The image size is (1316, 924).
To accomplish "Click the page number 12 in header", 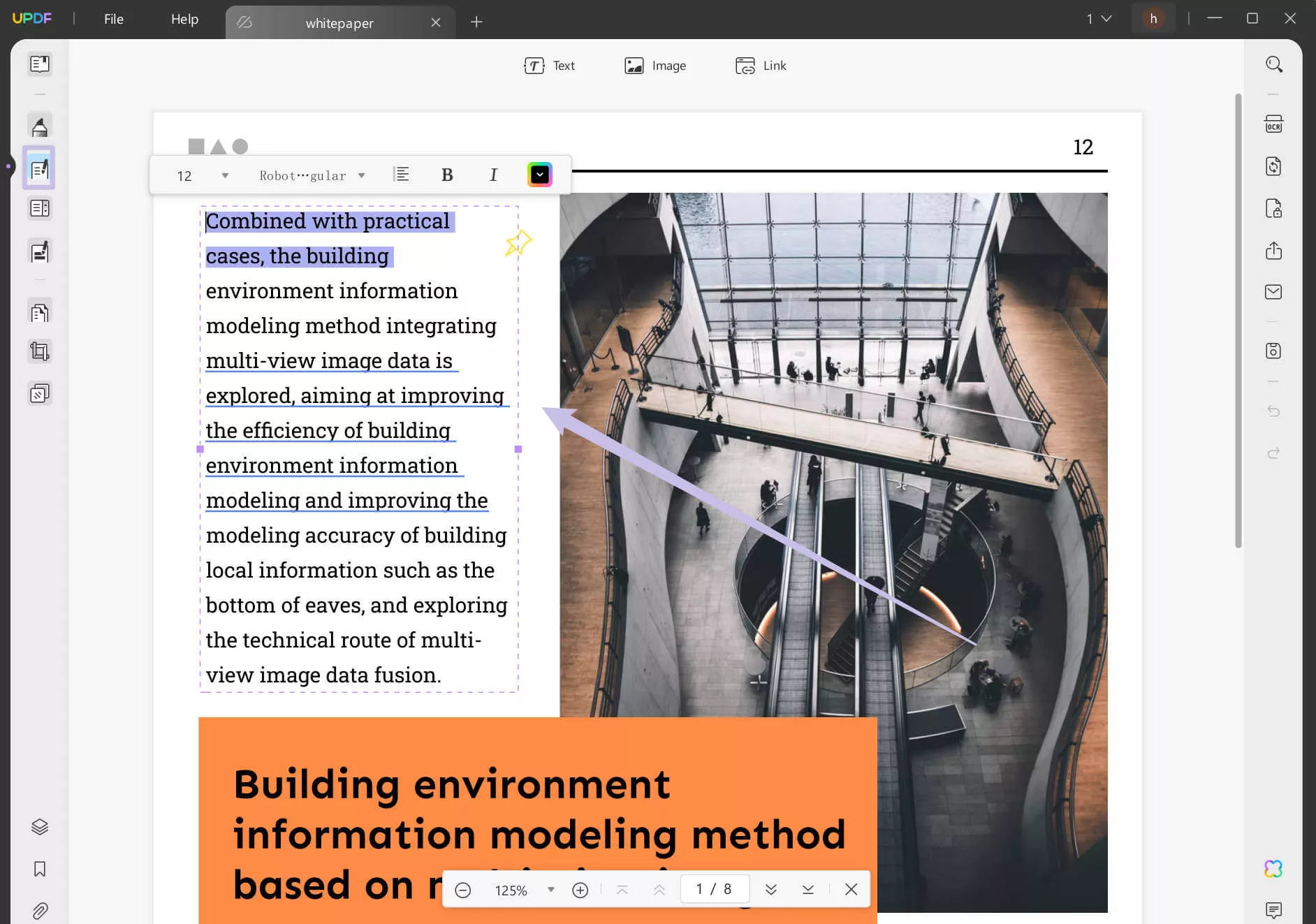I will coord(1083,147).
